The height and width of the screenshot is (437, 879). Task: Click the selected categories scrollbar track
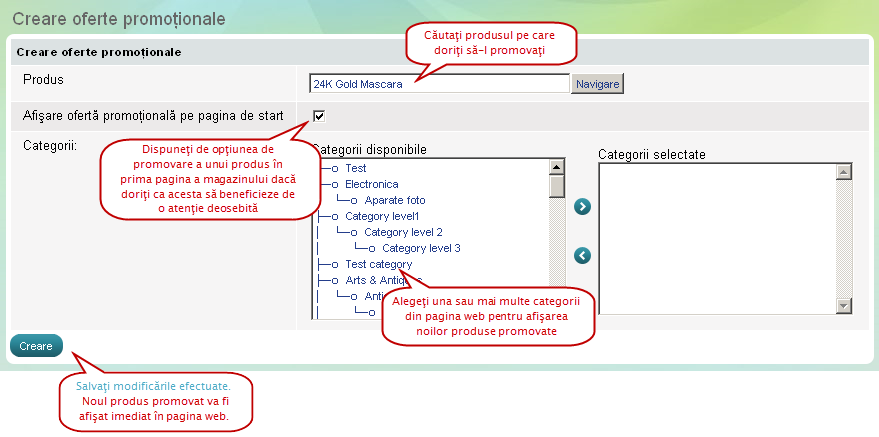tap(843, 238)
